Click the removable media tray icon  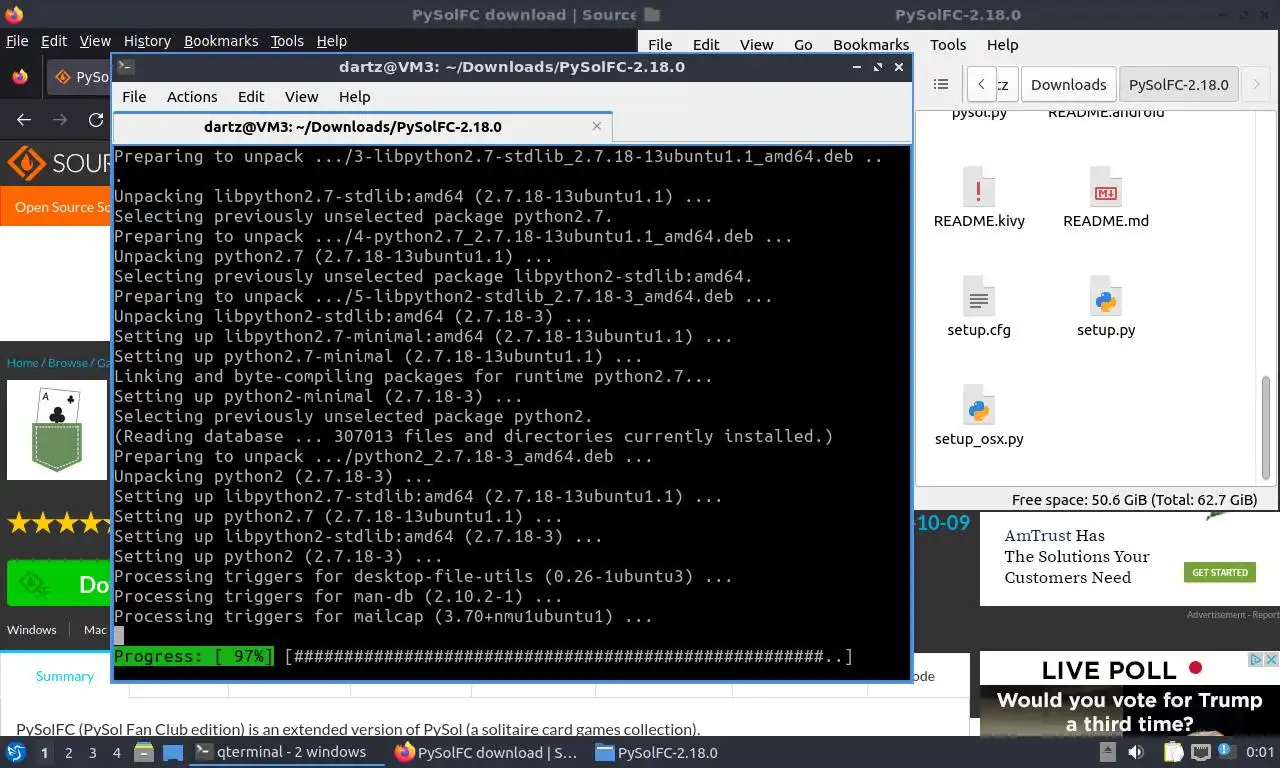coord(1106,752)
